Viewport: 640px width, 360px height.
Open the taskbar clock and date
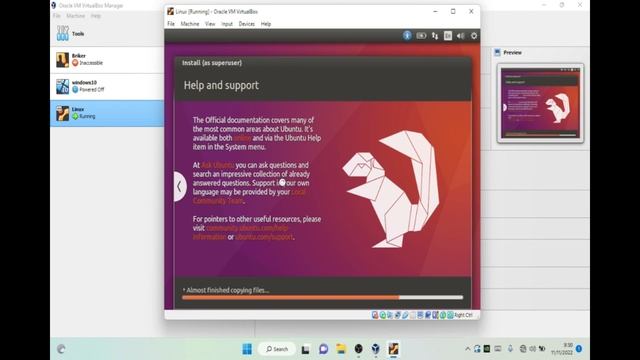click(x=562, y=349)
